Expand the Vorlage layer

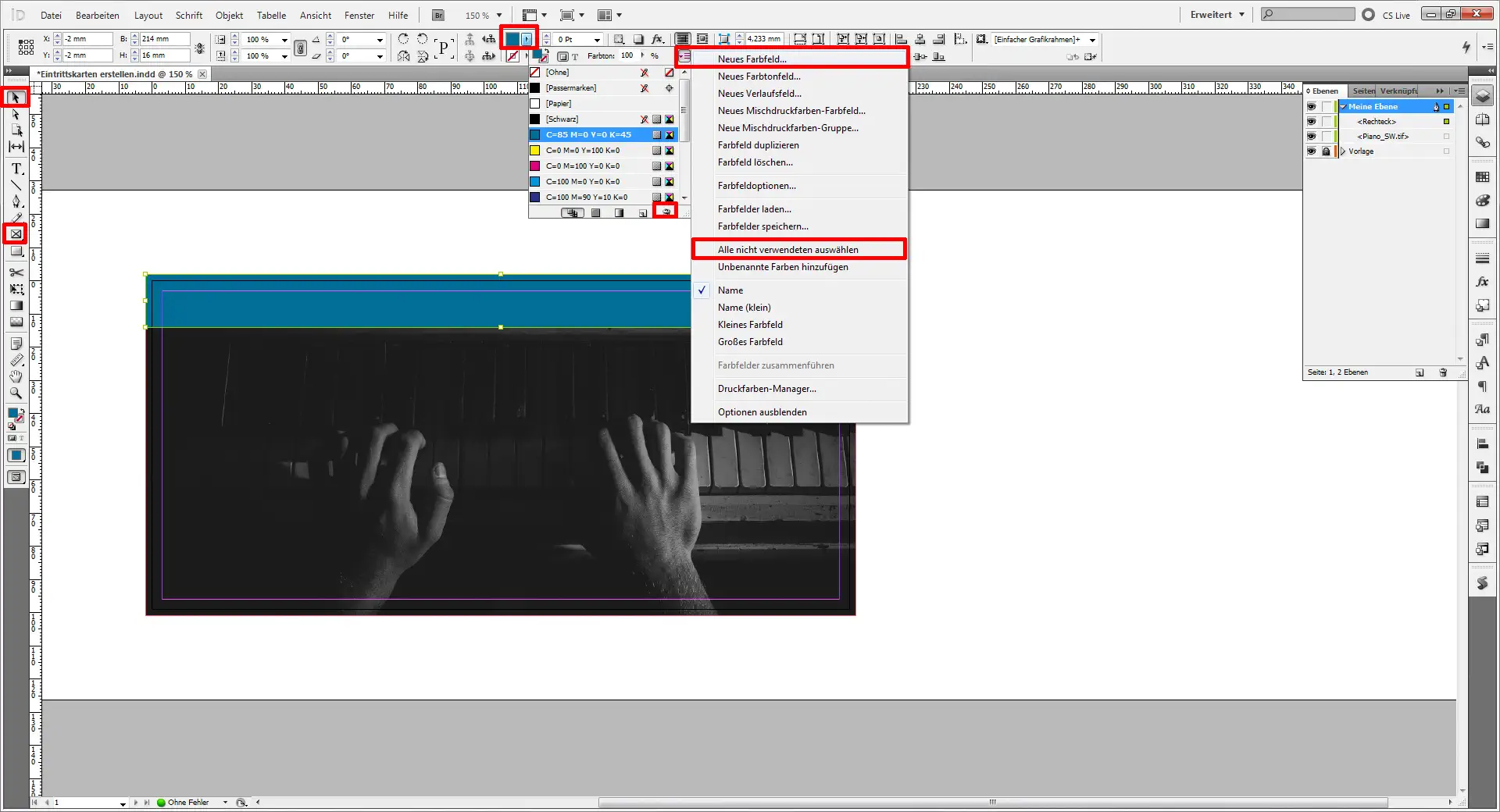1344,152
